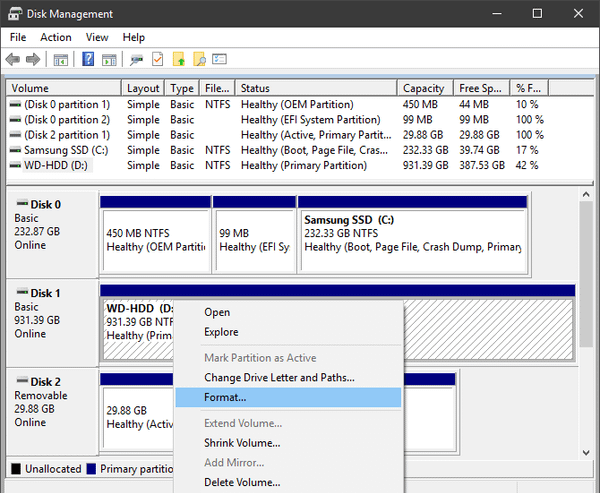Click Change Drive Letter and Paths...
Image resolution: width=600 pixels, height=493 pixels.
point(279,378)
